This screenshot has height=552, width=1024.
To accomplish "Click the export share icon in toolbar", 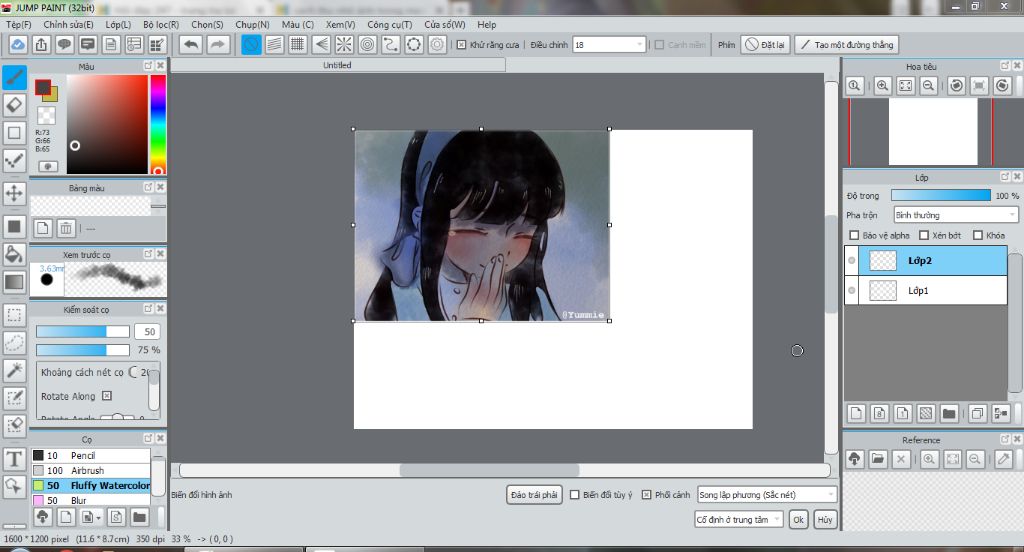I will pos(41,44).
